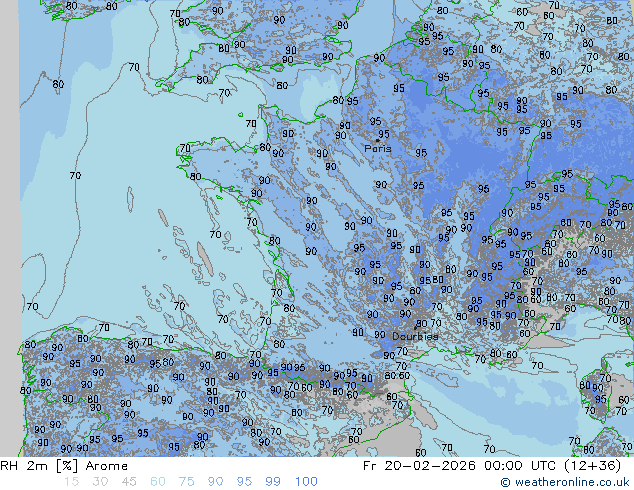Viewport: 634px width, 490px height.
Task: Select the 60 value in the legend row
Action: click(158, 482)
